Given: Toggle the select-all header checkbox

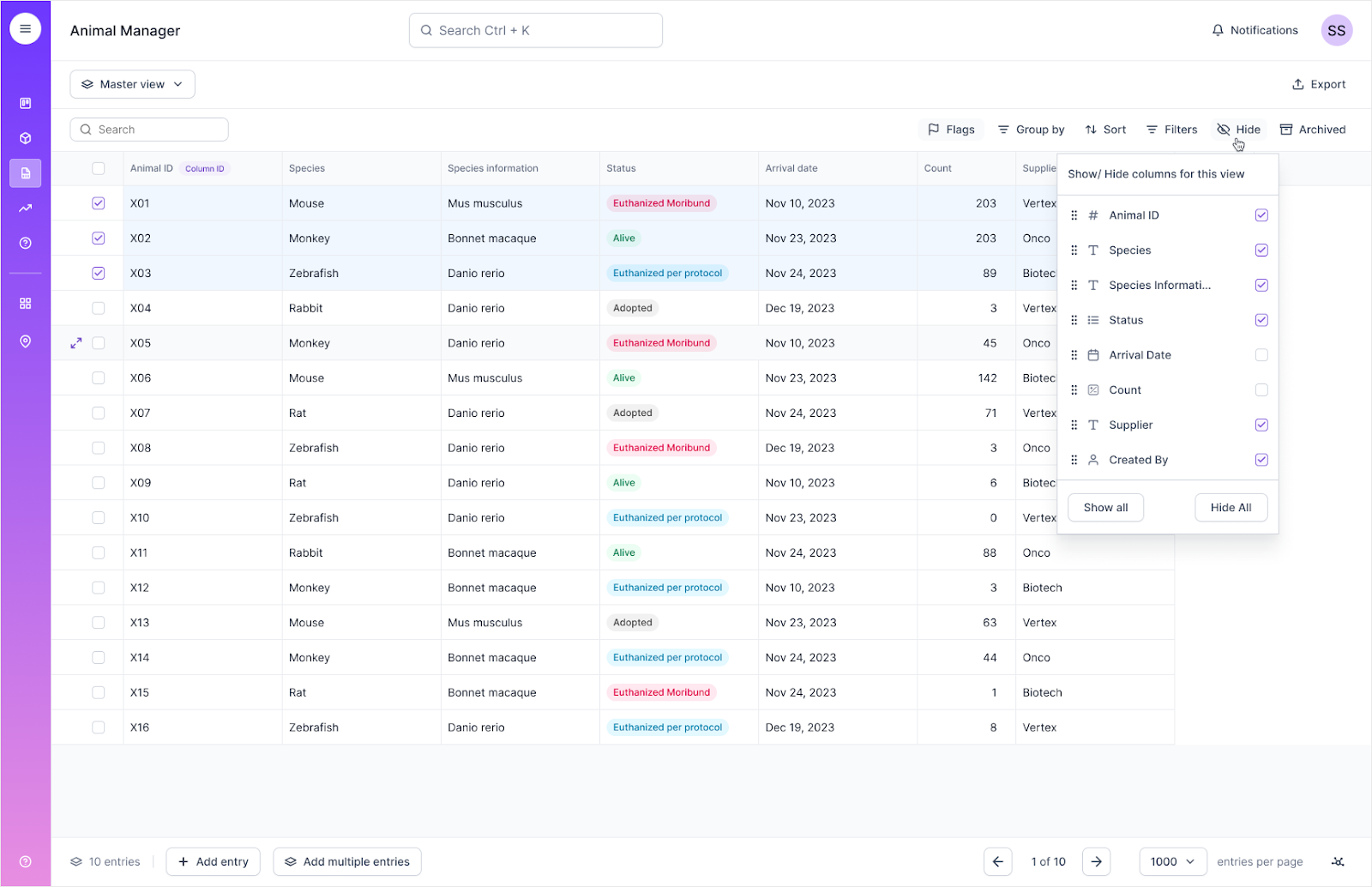Looking at the screenshot, I should [99, 168].
